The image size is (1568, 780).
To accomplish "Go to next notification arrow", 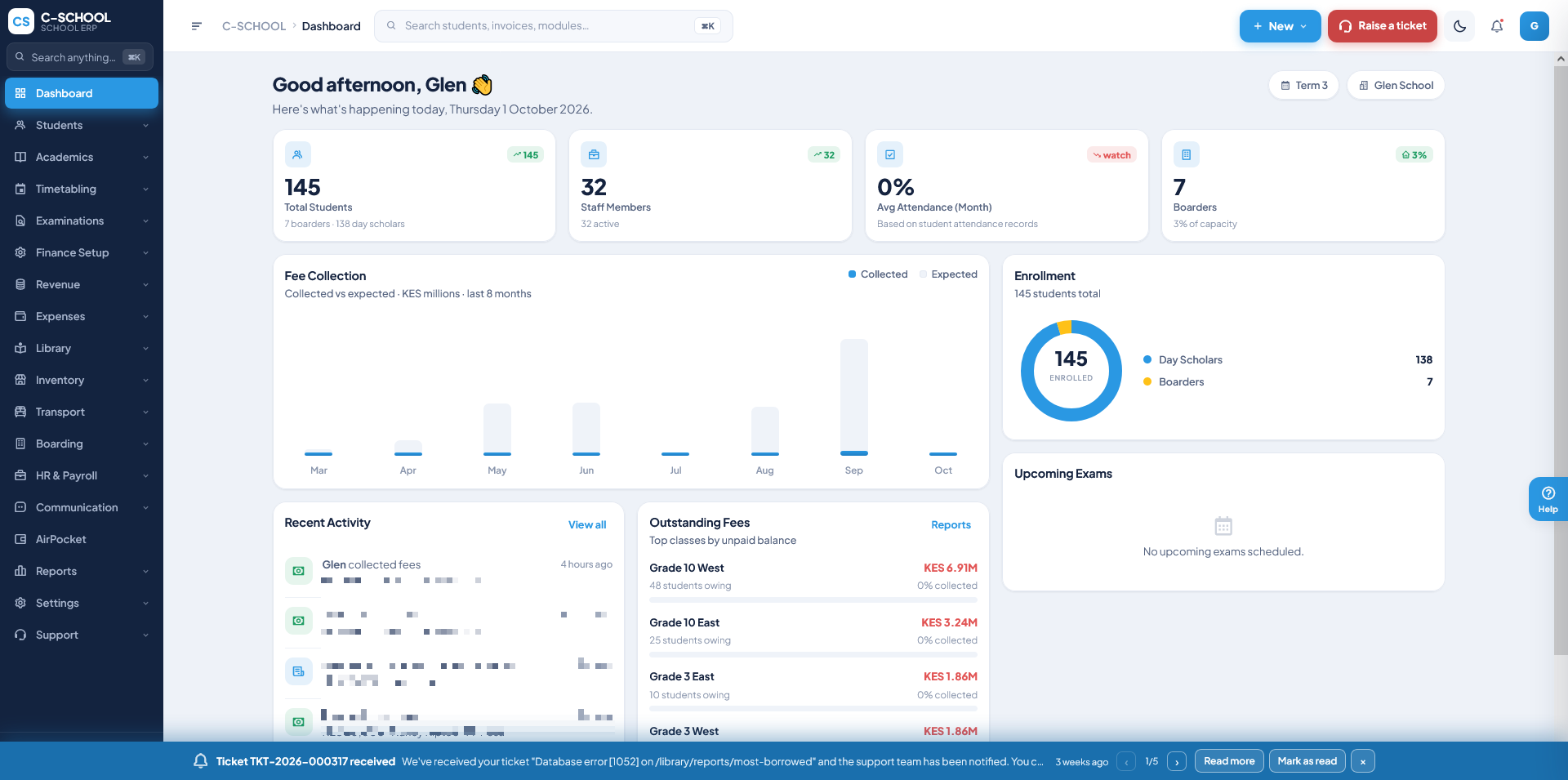I will [x=1177, y=761].
